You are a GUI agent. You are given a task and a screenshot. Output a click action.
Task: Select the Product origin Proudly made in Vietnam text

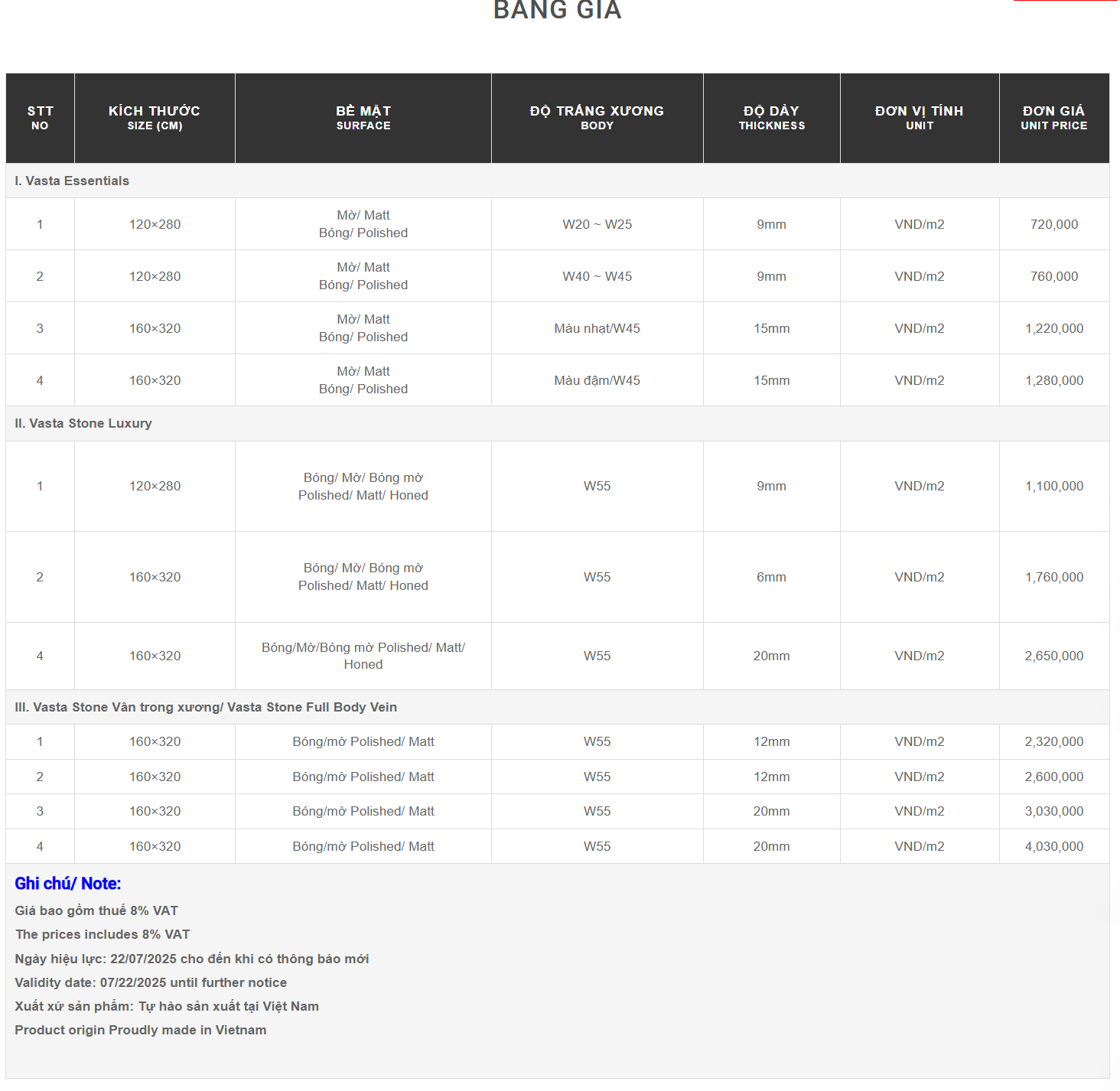[141, 1030]
